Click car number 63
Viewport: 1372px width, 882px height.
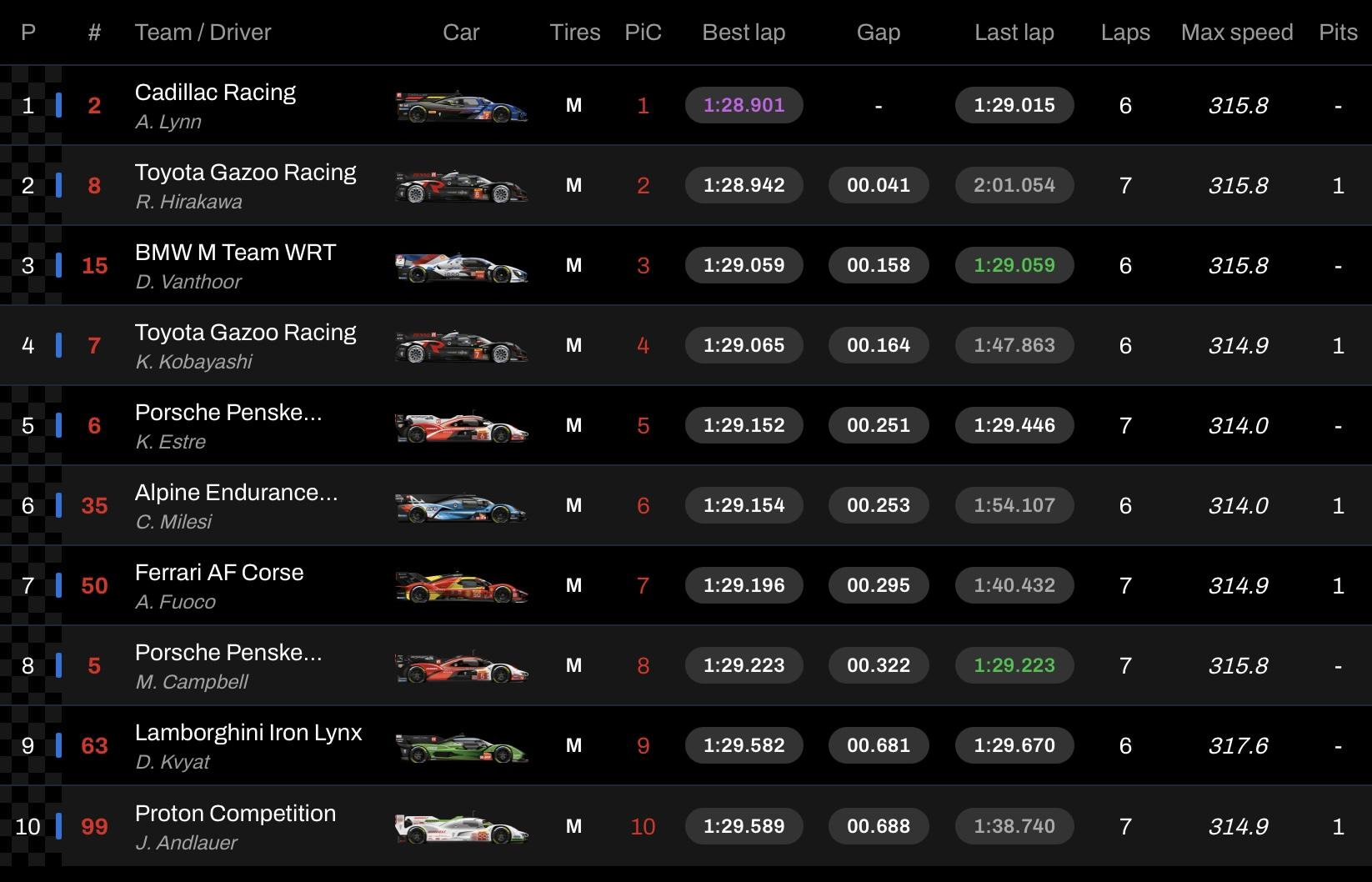click(94, 745)
